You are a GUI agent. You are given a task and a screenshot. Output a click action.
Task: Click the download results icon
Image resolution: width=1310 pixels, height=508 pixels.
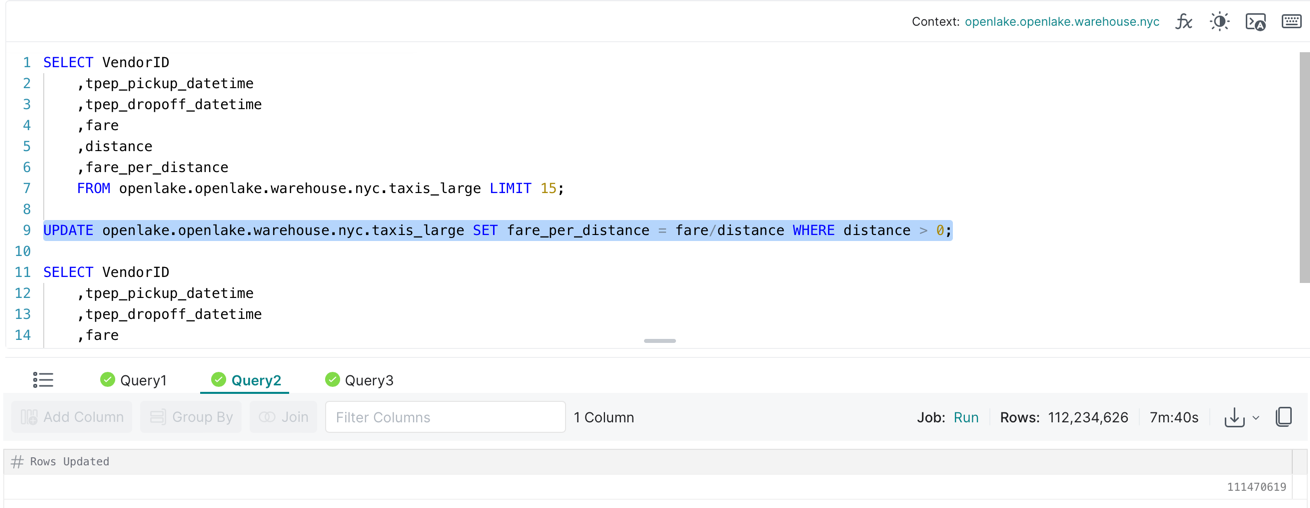(x=1234, y=417)
